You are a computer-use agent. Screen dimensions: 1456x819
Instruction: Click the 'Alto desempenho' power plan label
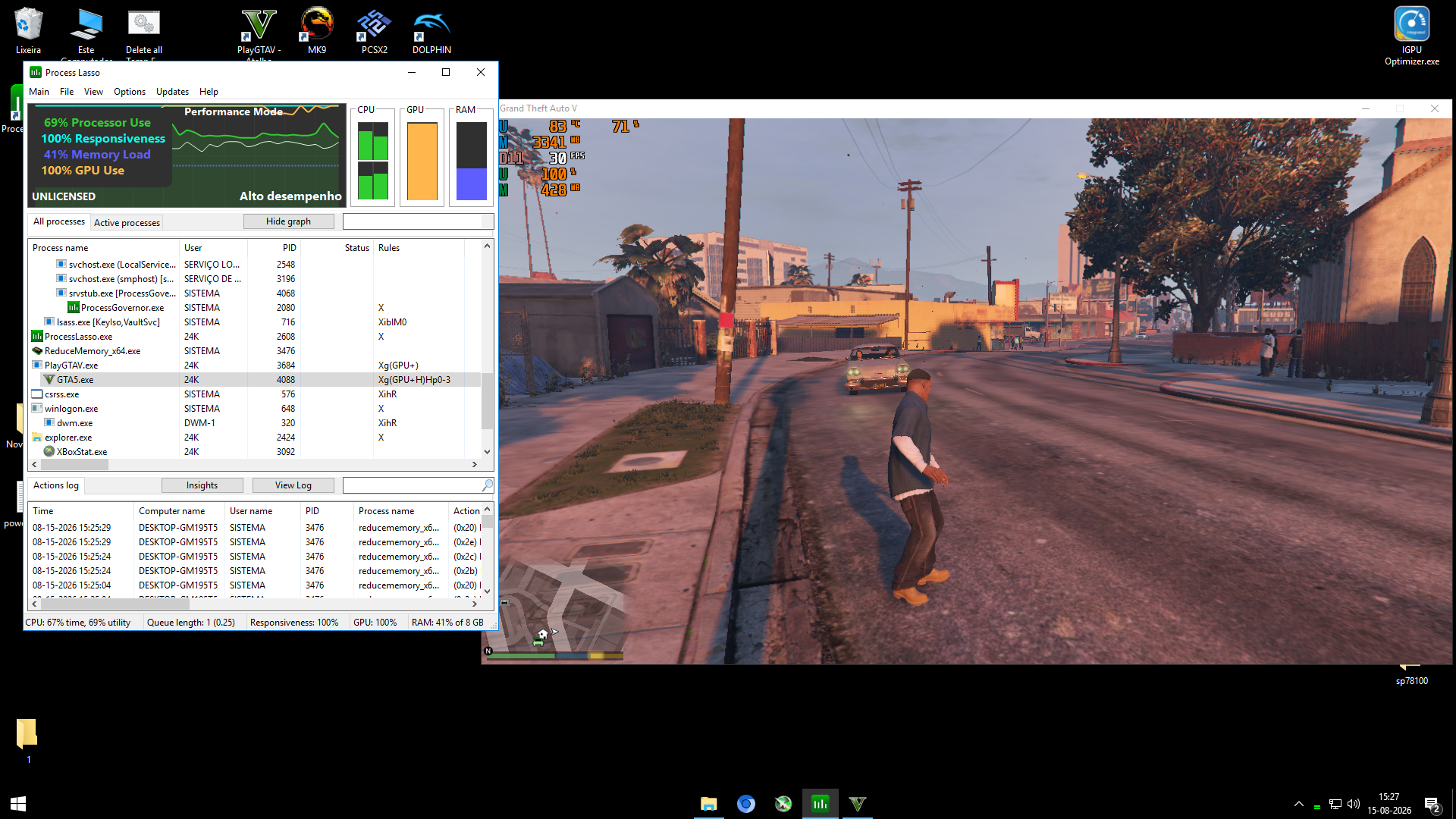click(x=290, y=196)
